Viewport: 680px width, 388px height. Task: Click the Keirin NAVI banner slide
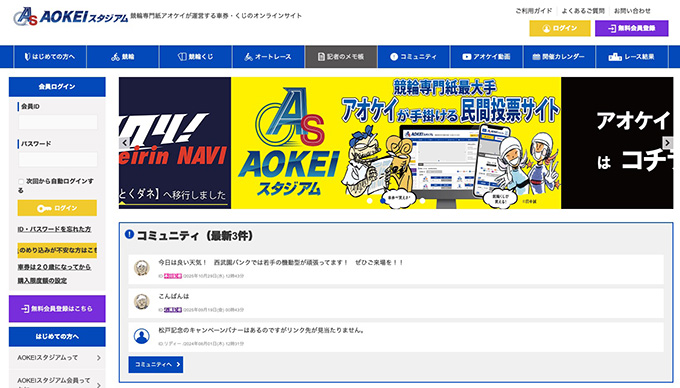(175, 143)
